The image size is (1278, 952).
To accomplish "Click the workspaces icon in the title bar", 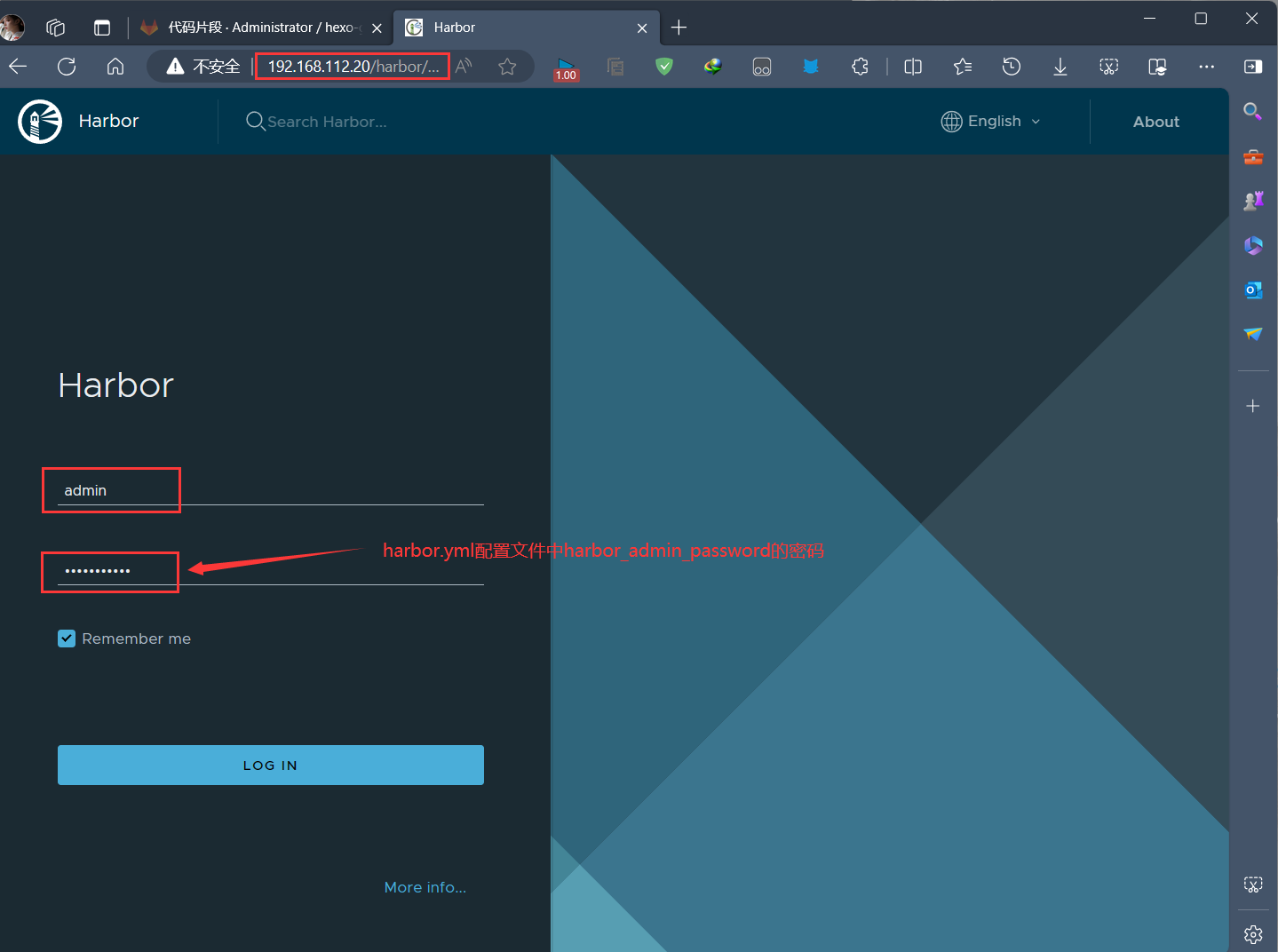I will (x=55, y=28).
